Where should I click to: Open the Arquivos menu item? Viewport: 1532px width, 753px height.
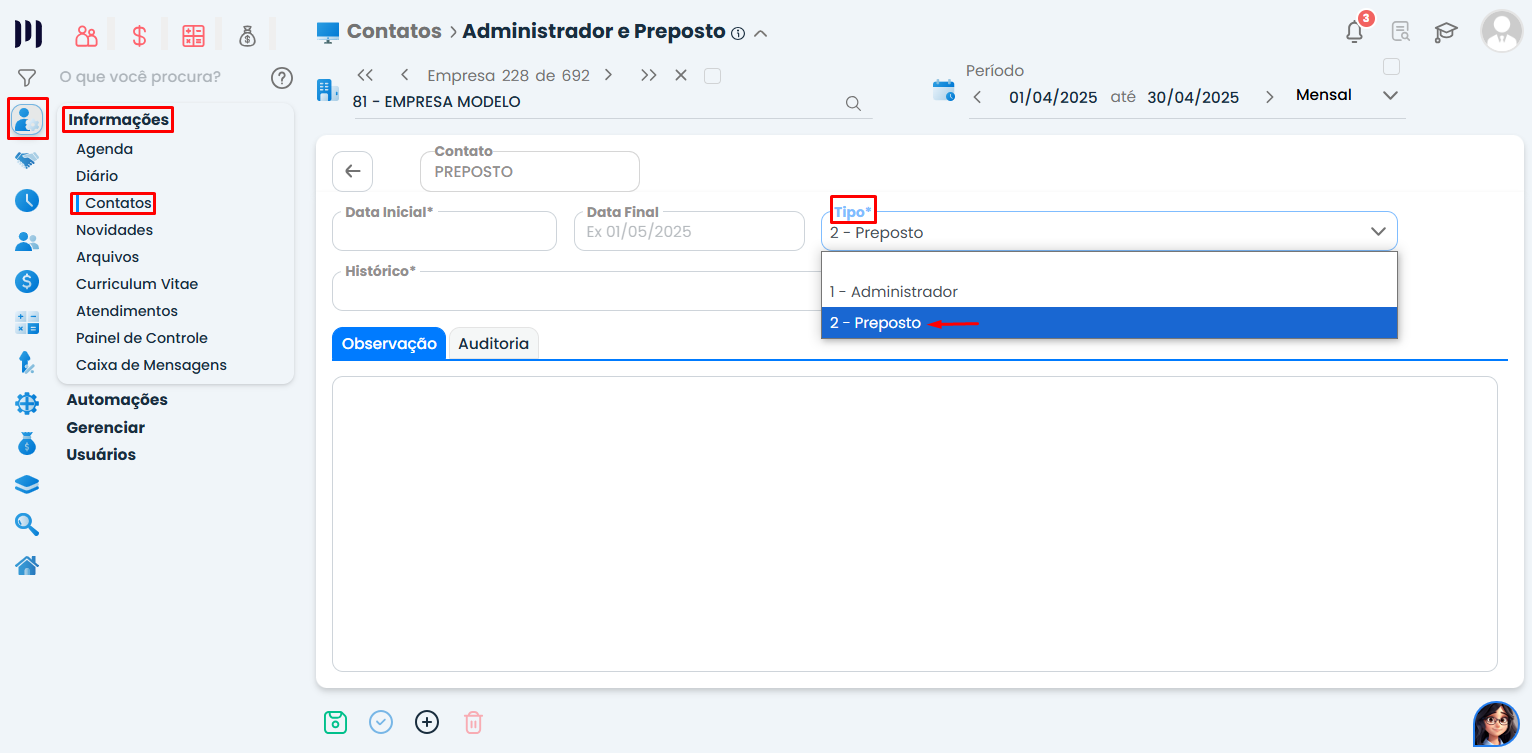[x=107, y=257]
